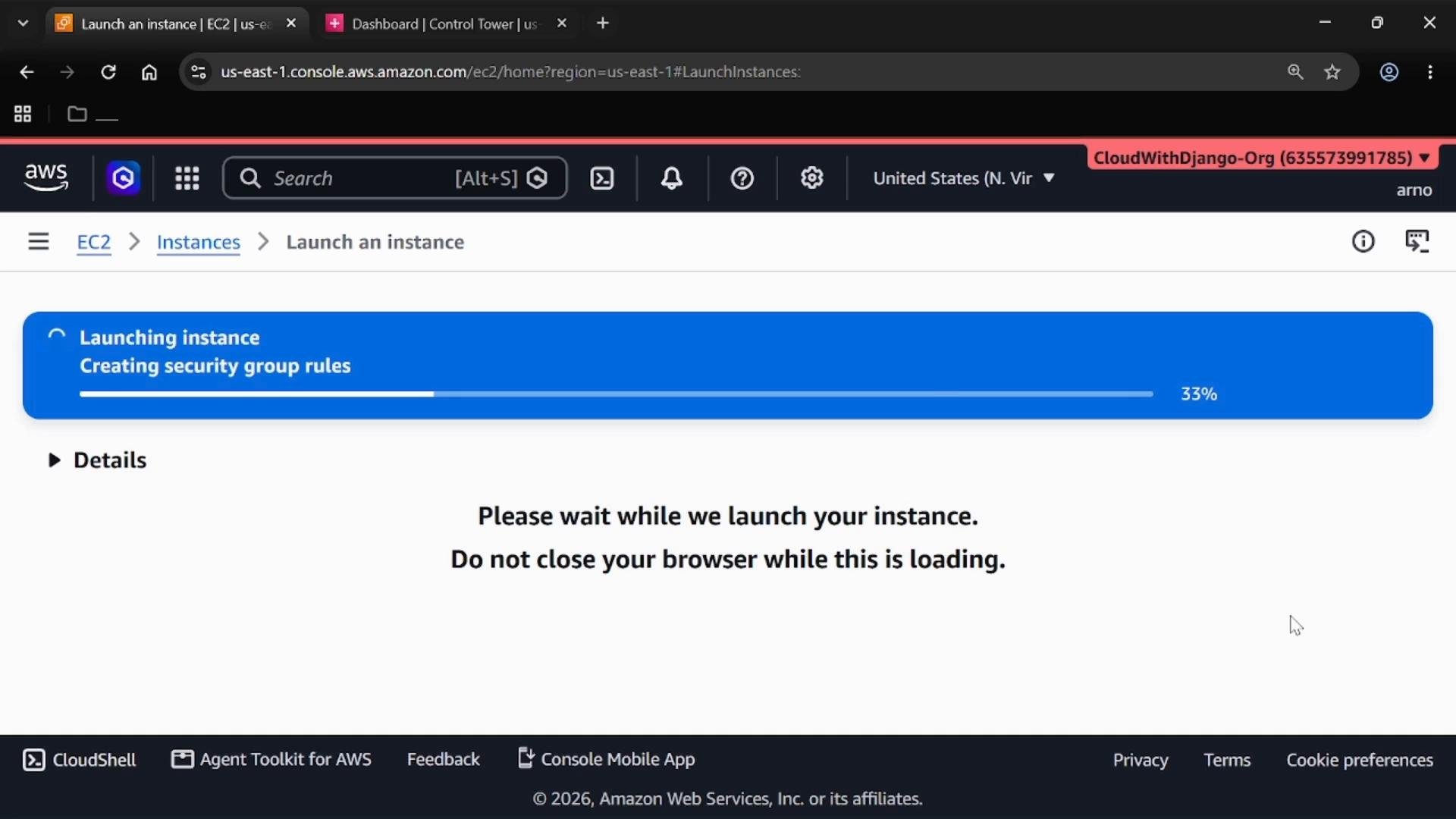Reload the current page
The width and height of the screenshot is (1456, 819).
click(108, 72)
